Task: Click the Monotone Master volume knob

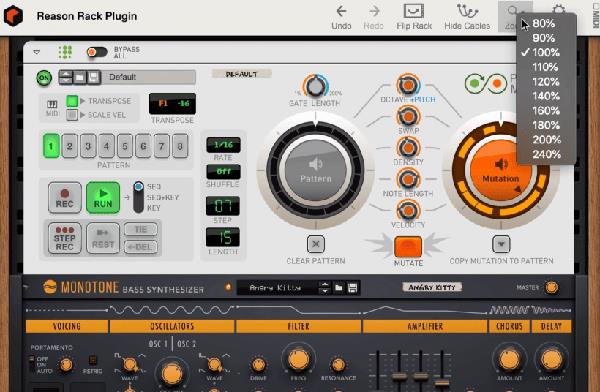Action: click(x=551, y=287)
